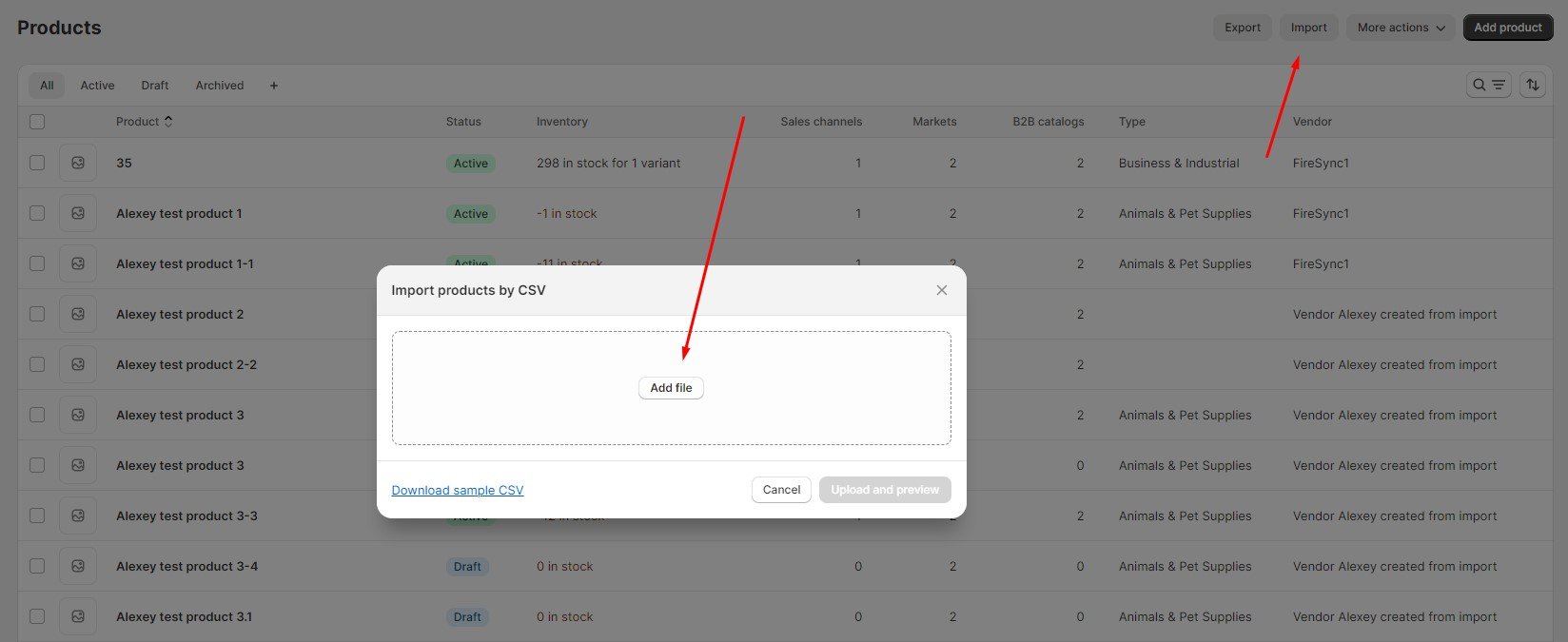Toggle the select-all products checkbox
Viewport: 1568px width, 642px height.
point(37,122)
